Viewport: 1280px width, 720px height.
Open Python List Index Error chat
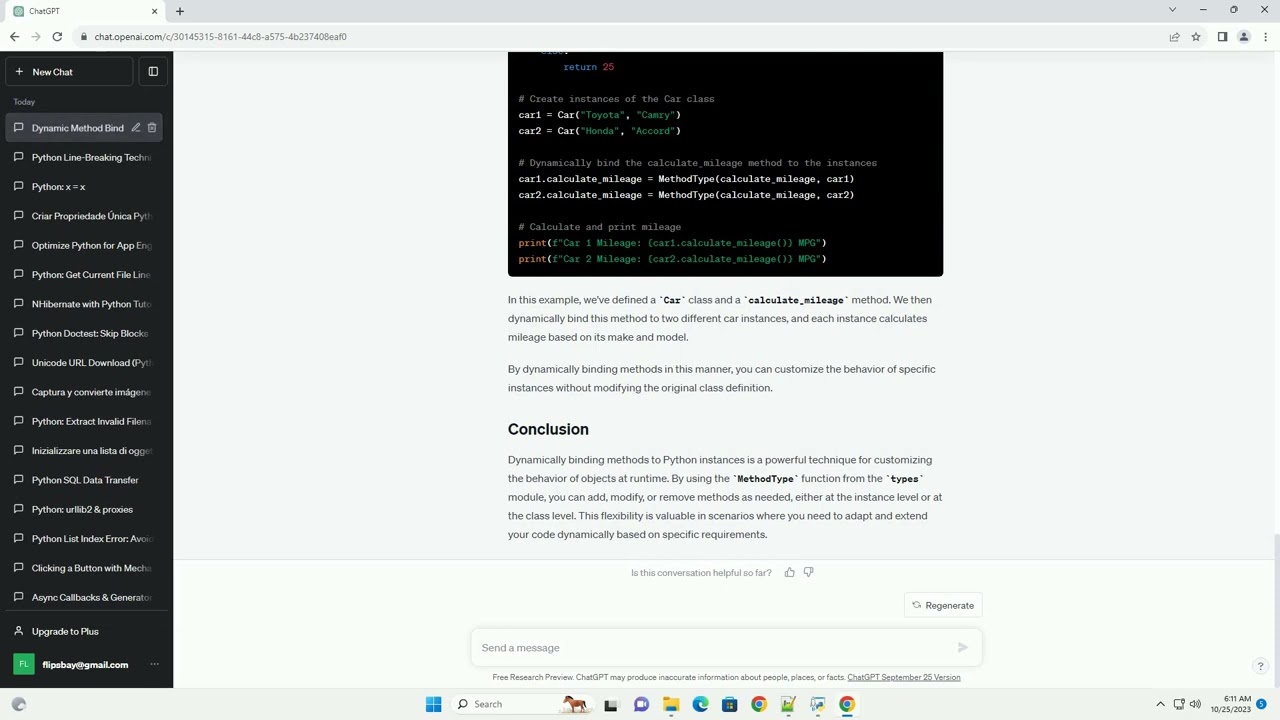coord(86,539)
